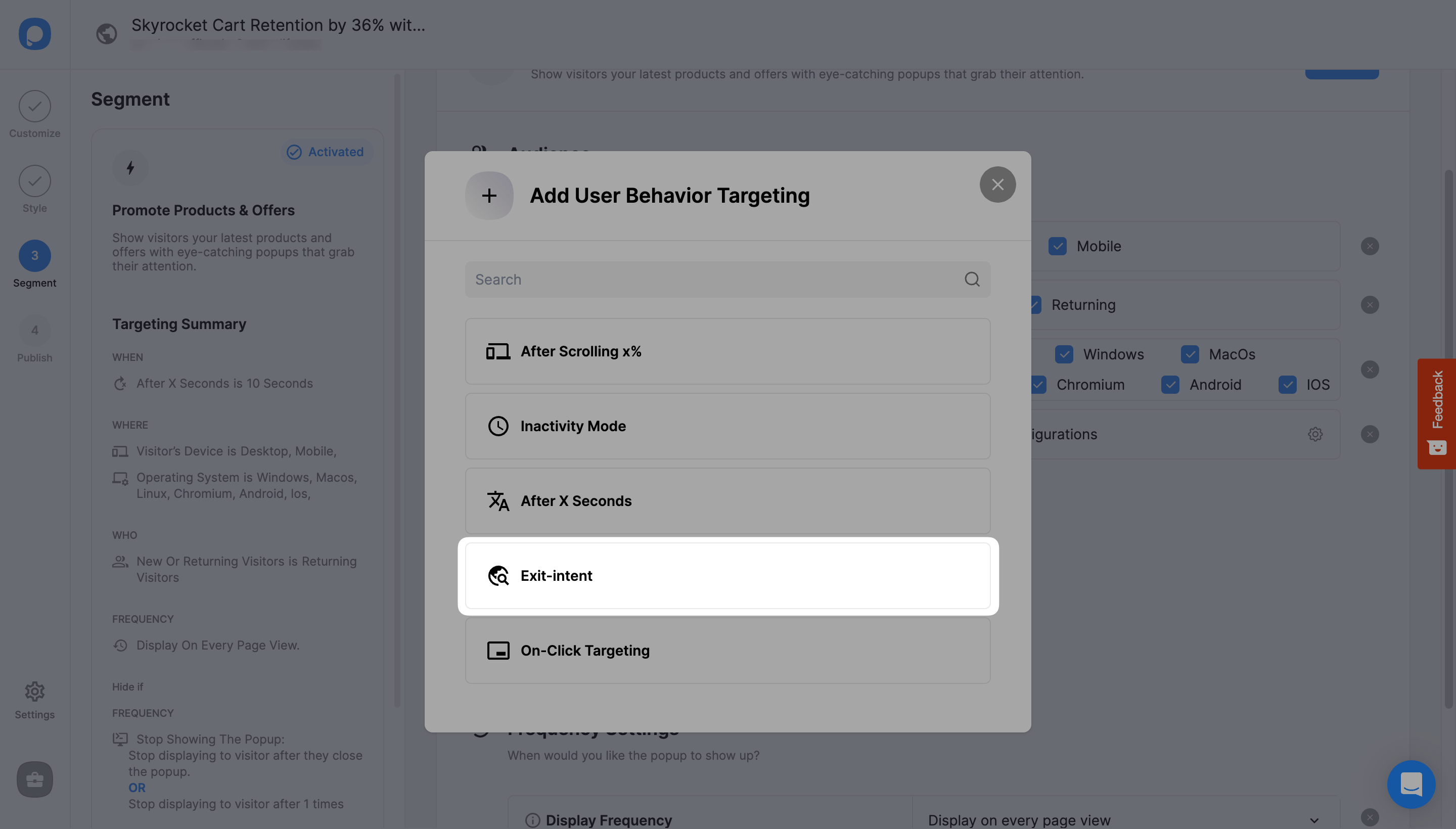Click the feedback button on right edge
Image resolution: width=1456 pixels, height=829 pixels.
[1434, 413]
